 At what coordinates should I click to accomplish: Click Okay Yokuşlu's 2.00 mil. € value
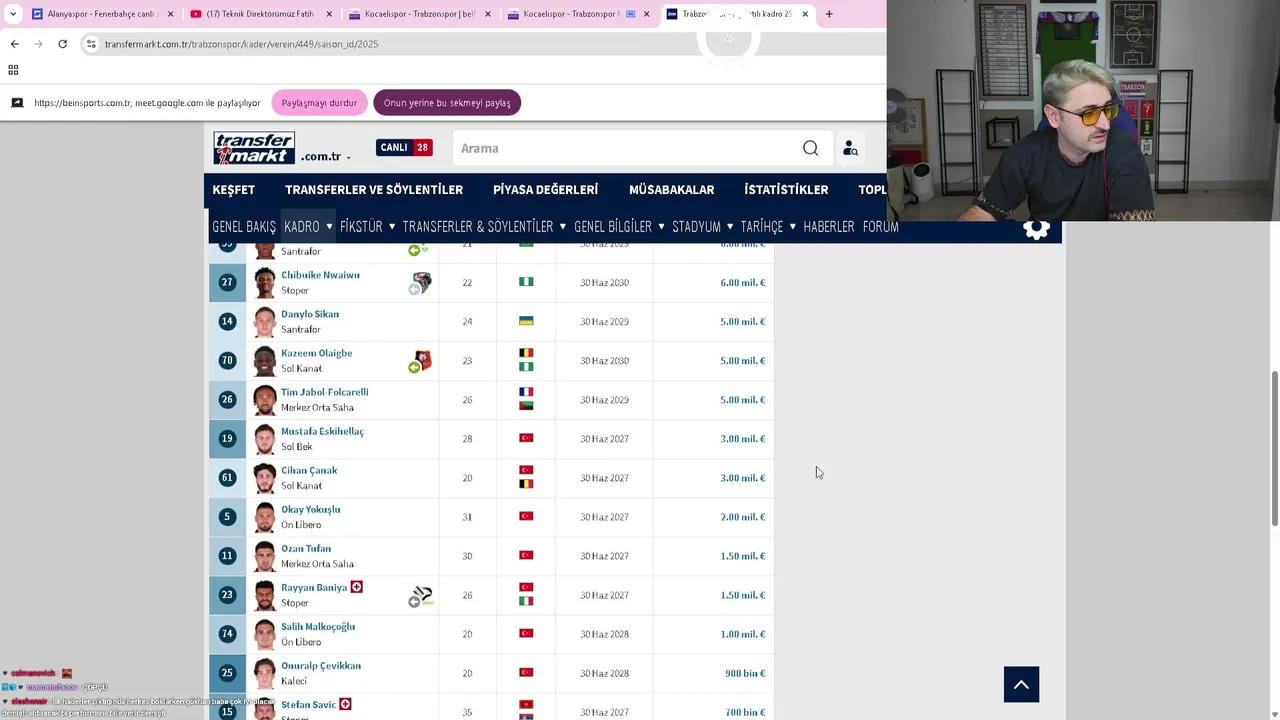tap(742, 517)
